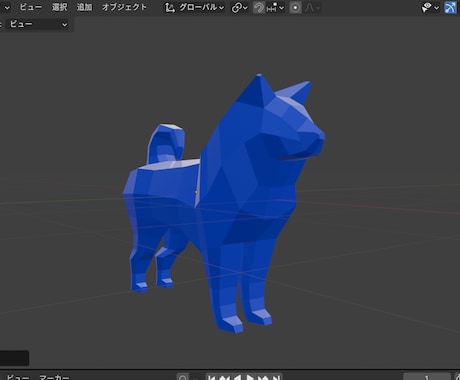This screenshot has width=460, height=380.
Task: Open the timeline マーカー menu
Action: pos(54,377)
